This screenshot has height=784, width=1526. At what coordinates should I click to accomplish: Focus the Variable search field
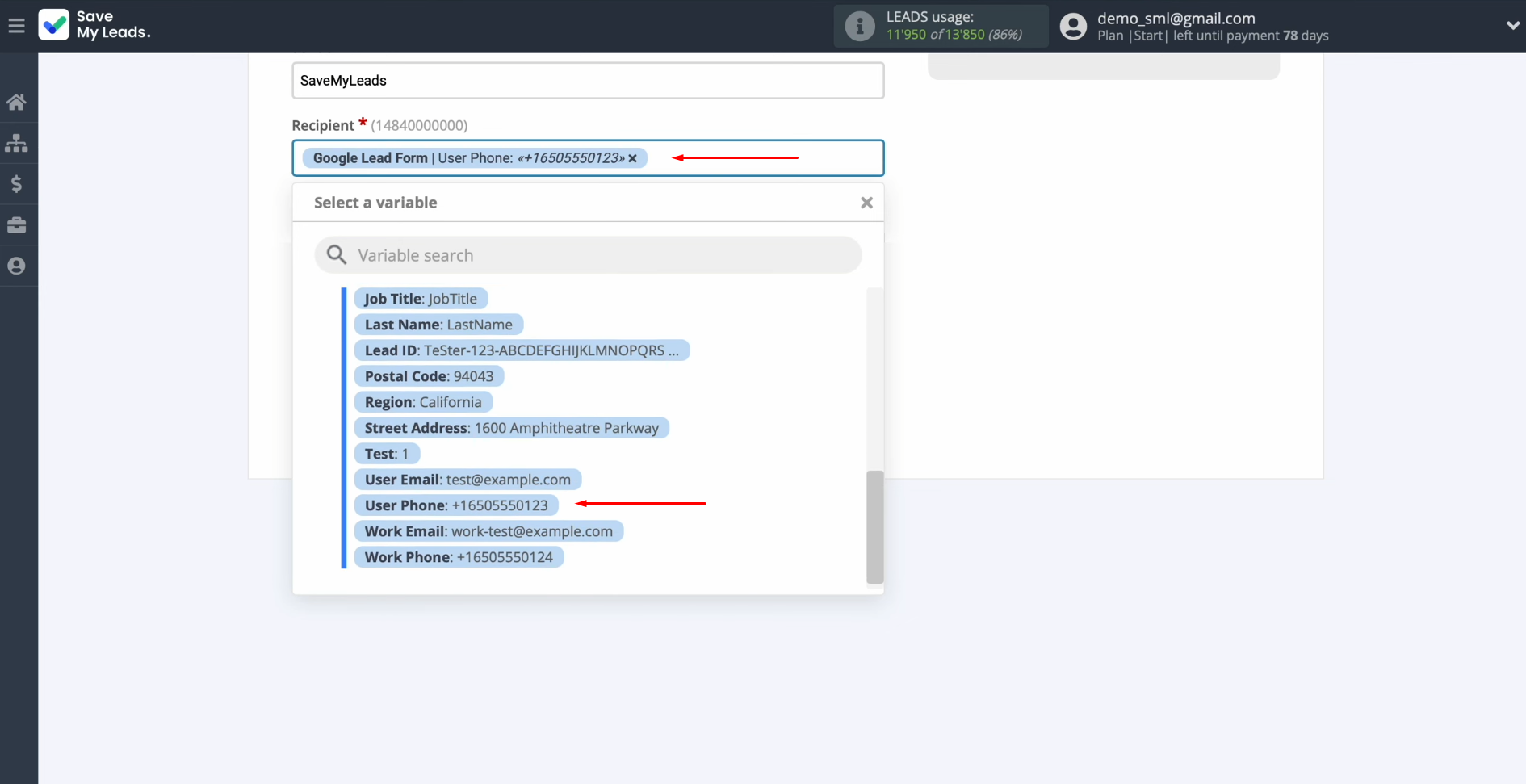(588, 255)
